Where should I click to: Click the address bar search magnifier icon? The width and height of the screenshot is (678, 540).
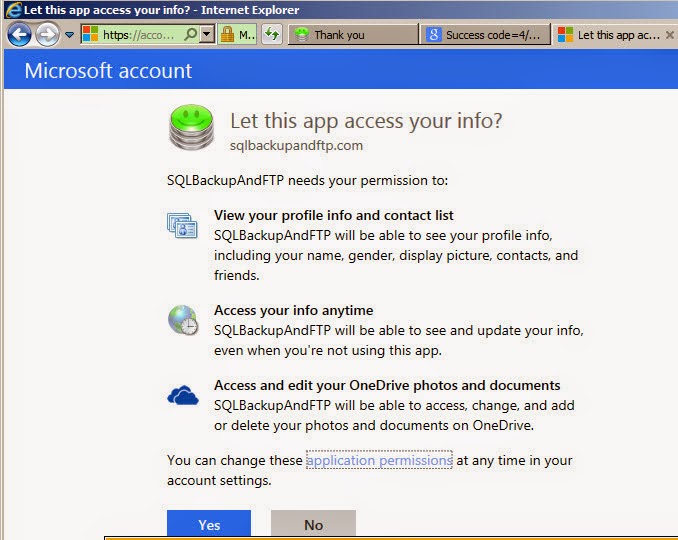[x=190, y=34]
